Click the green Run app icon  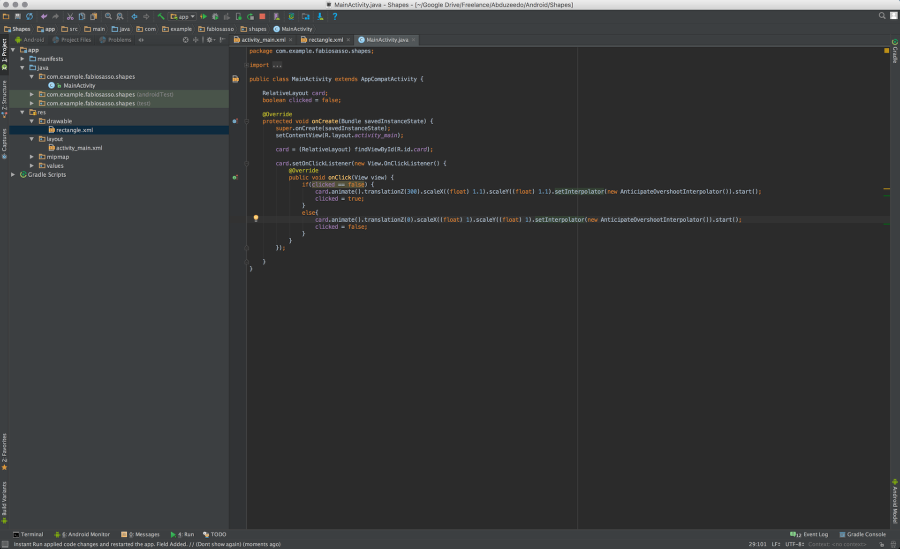tap(203, 17)
